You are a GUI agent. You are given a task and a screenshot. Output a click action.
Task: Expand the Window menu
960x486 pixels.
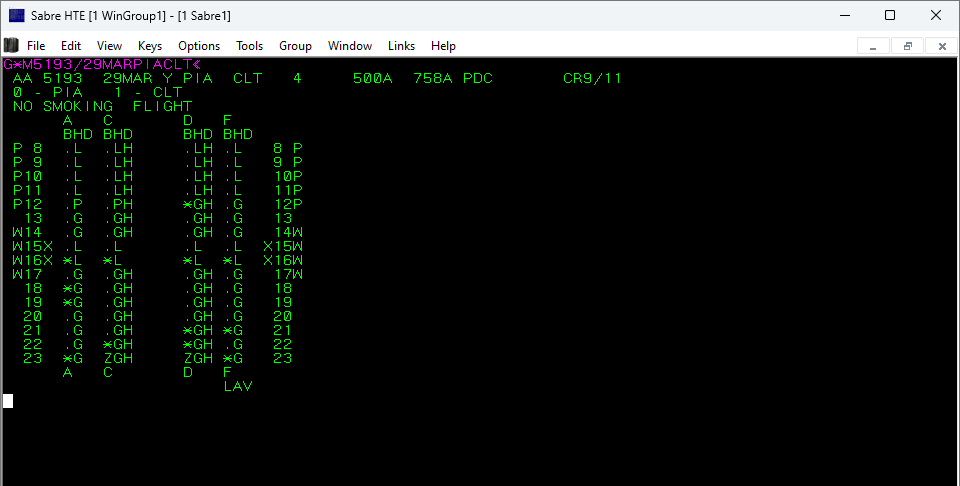pos(350,46)
